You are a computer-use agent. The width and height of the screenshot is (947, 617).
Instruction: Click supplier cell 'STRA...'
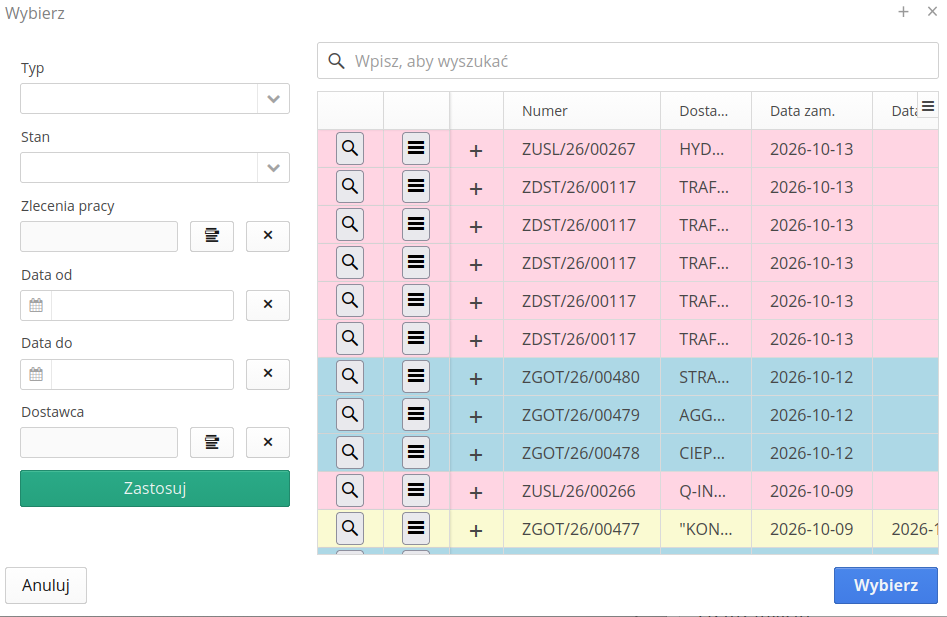(706, 377)
